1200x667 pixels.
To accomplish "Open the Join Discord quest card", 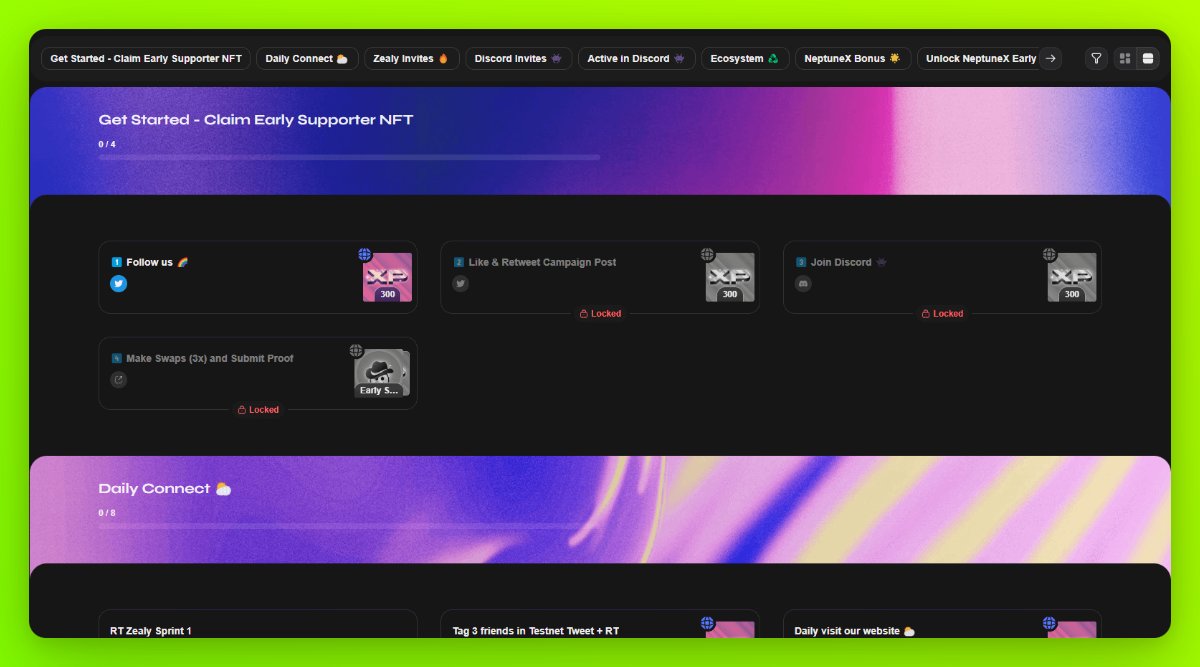I will coord(942,277).
